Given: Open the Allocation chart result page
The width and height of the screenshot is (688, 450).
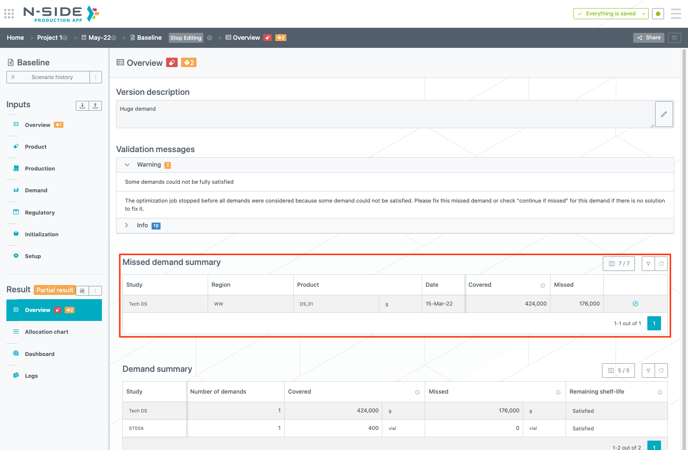Looking at the screenshot, I should [46, 332].
